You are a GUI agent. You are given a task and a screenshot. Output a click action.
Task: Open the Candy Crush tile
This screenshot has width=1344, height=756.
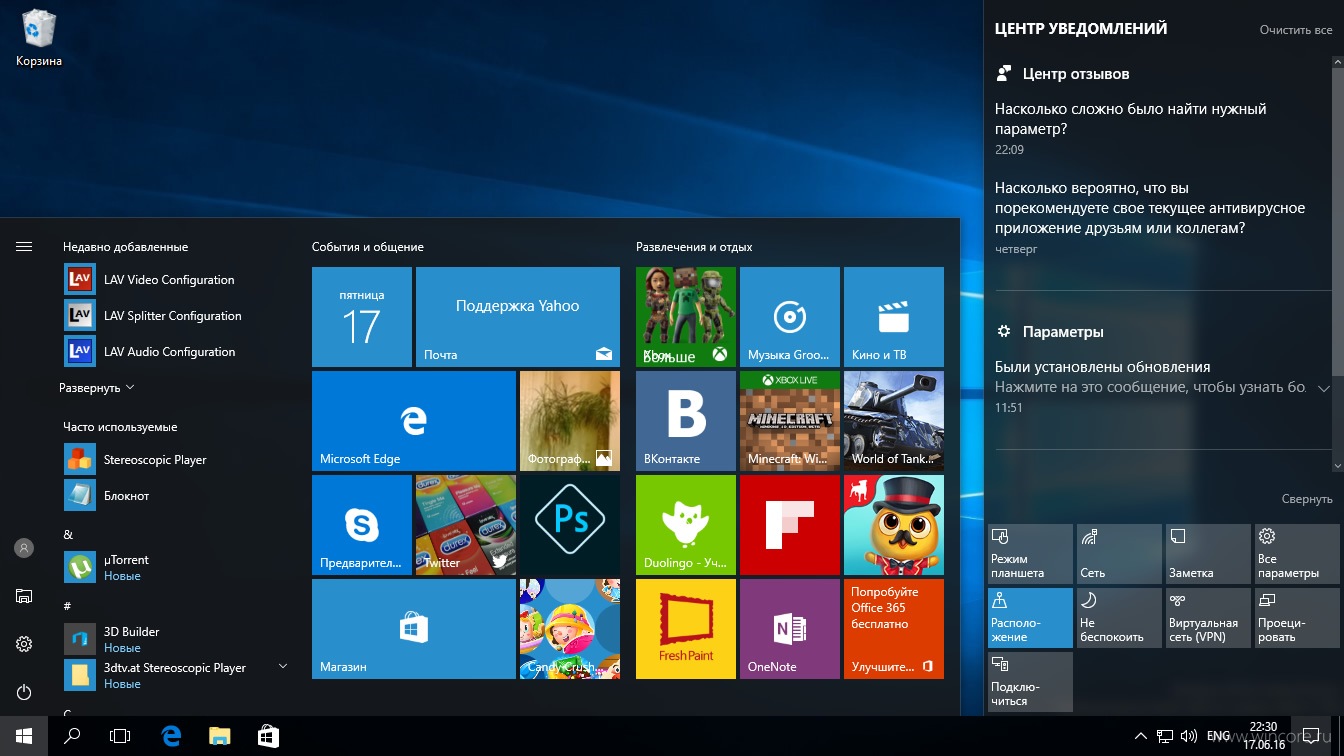[570, 629]
